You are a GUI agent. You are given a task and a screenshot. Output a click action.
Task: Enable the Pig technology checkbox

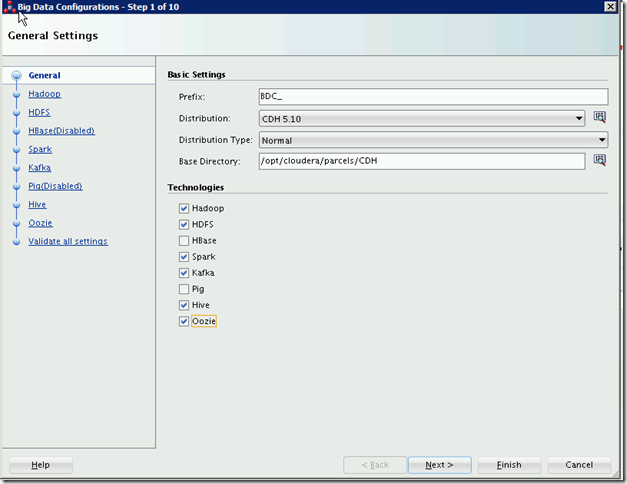tap(184, 289)
